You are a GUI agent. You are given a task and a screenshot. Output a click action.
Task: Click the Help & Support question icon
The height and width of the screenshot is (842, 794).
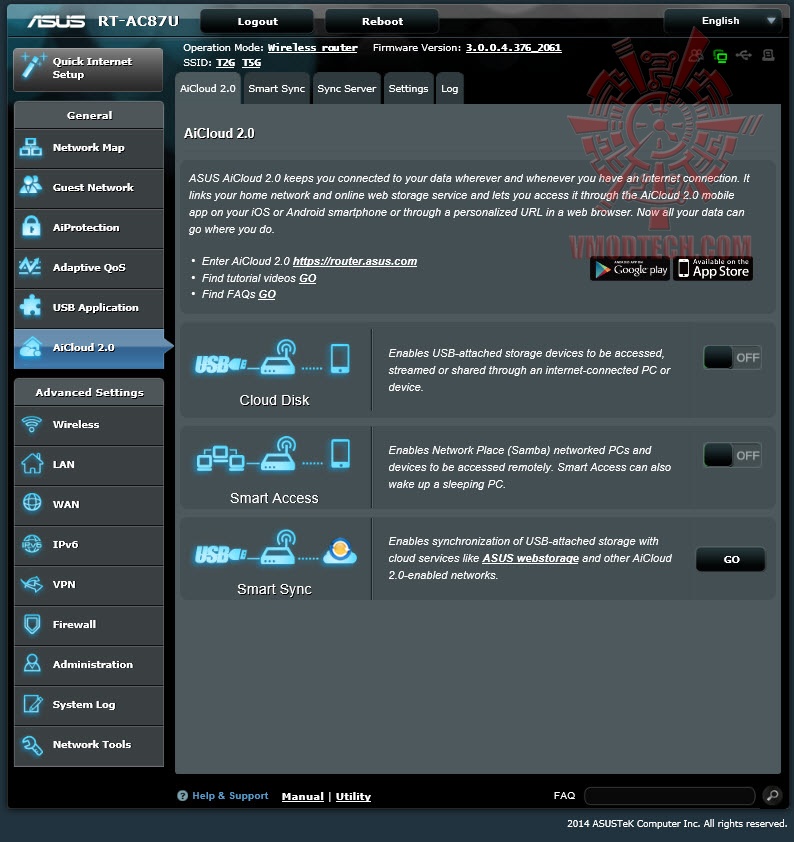pyautogui.click(x=183, y=796)
